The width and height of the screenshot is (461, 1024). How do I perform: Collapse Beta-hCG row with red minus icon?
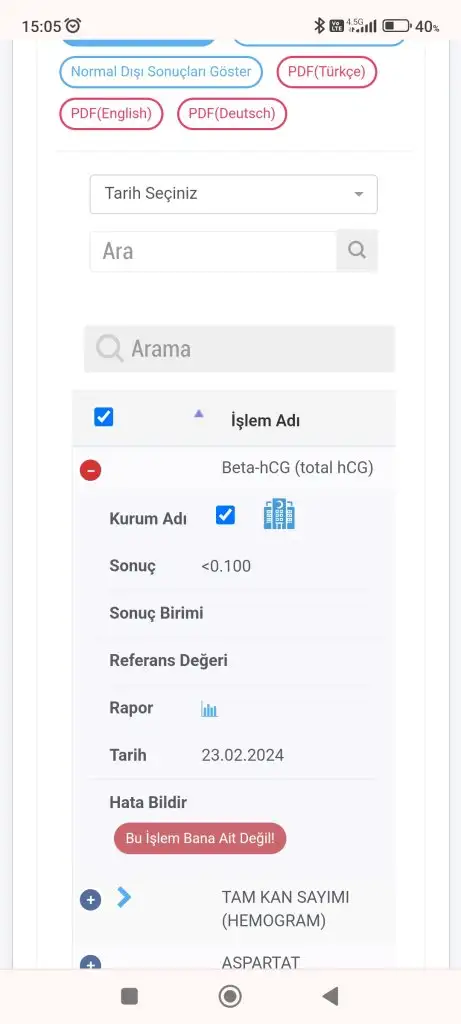click(x=90, y=470)
